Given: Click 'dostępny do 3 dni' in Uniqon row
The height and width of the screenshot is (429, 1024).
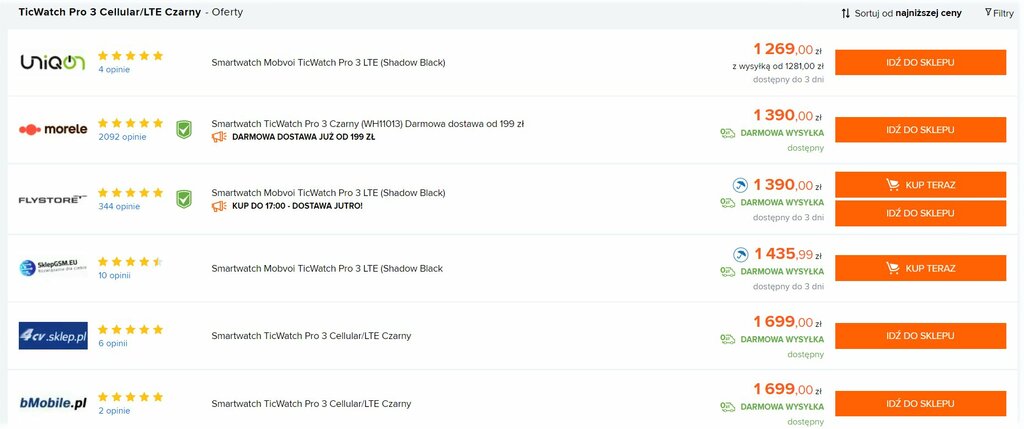Looking at the screenshot, I should tap(788, 80).
